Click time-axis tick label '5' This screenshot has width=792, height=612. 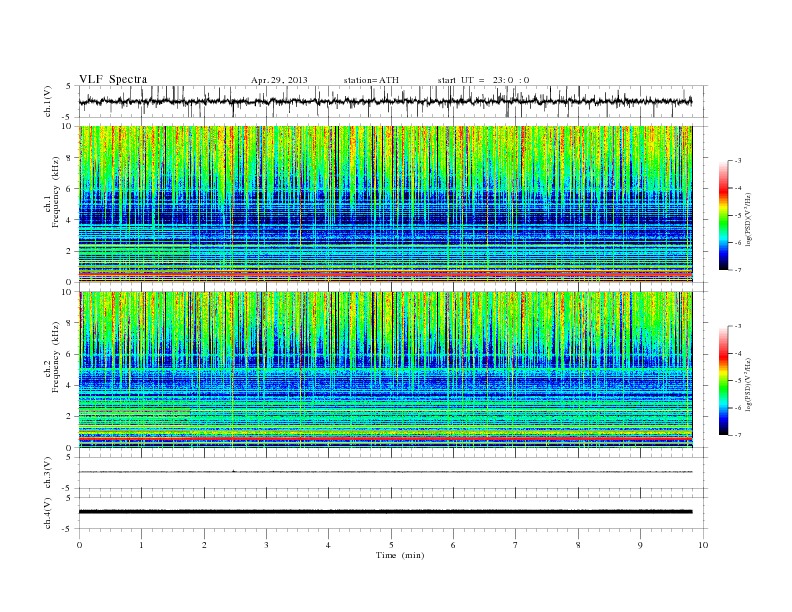tap(391, 545)
